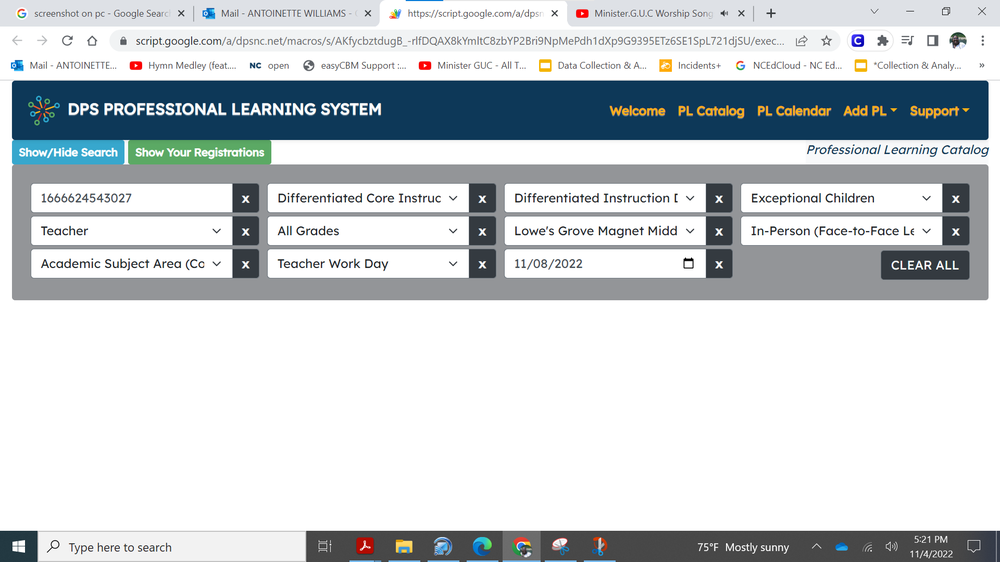Image resolution: width=1000 pixels, height=562 pixels.
Task: Clear the 1666624543027 search field with X
Action: click(246, 199)
